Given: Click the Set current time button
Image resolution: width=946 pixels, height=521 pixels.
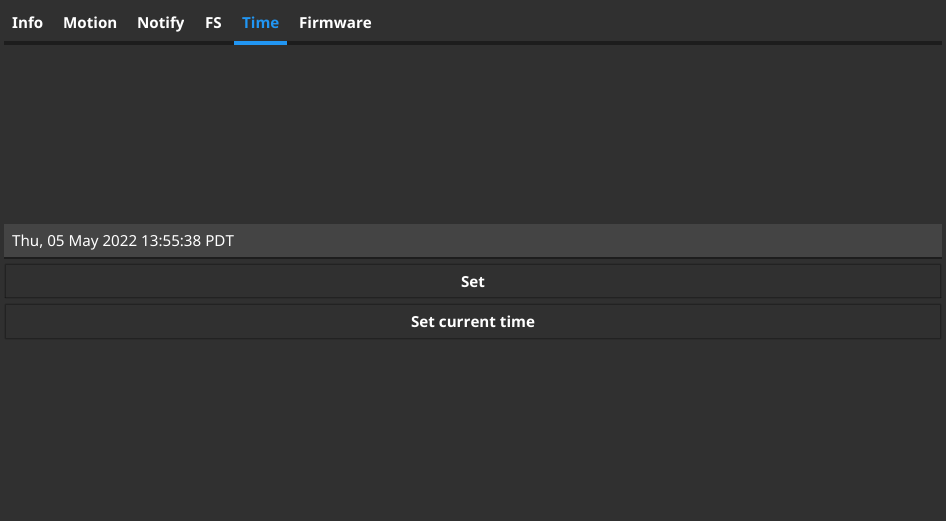Looking at the screenshot, I should coord(473,322).
